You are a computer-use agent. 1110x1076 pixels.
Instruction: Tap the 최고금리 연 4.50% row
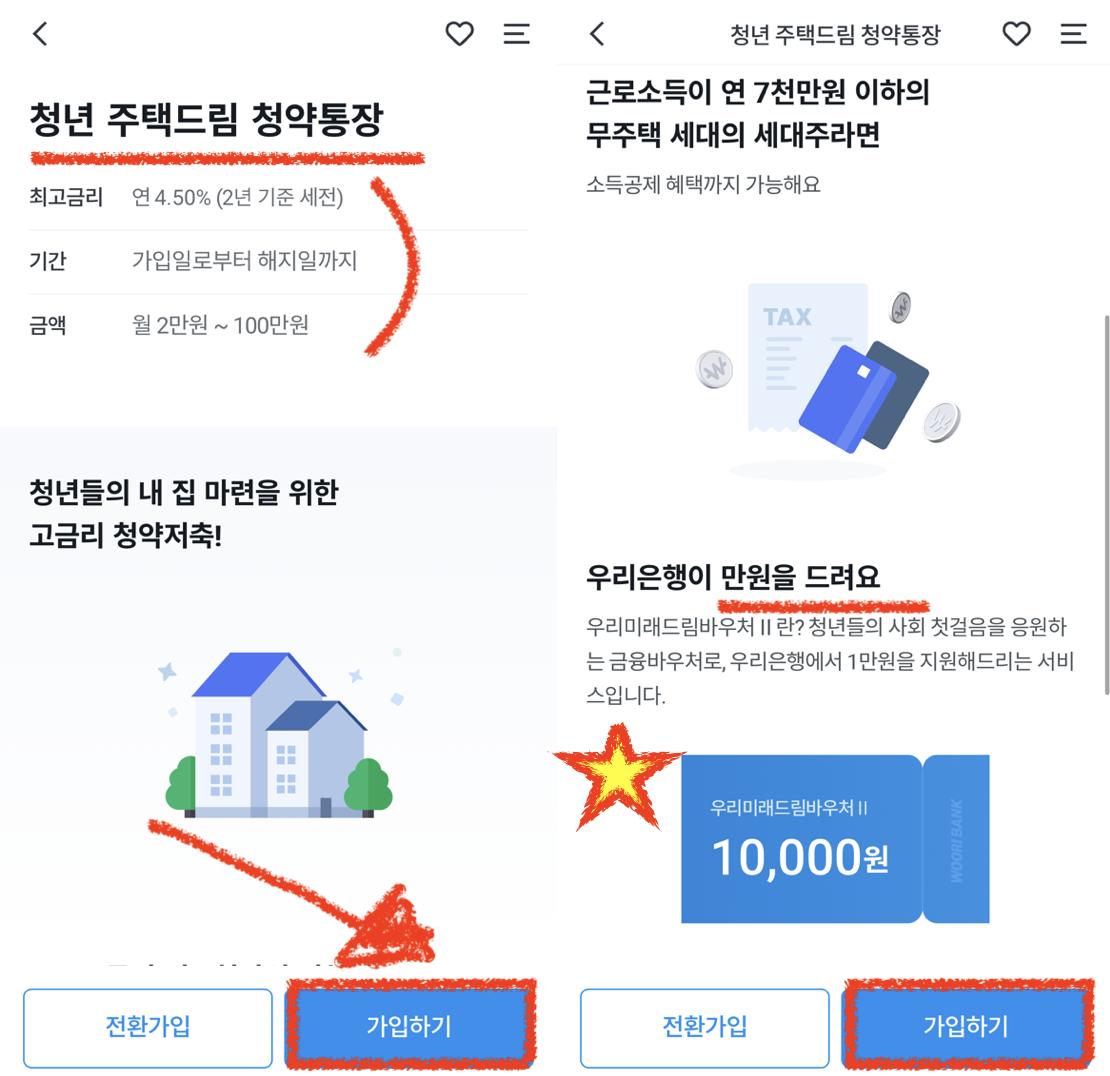tap(278, 197)
